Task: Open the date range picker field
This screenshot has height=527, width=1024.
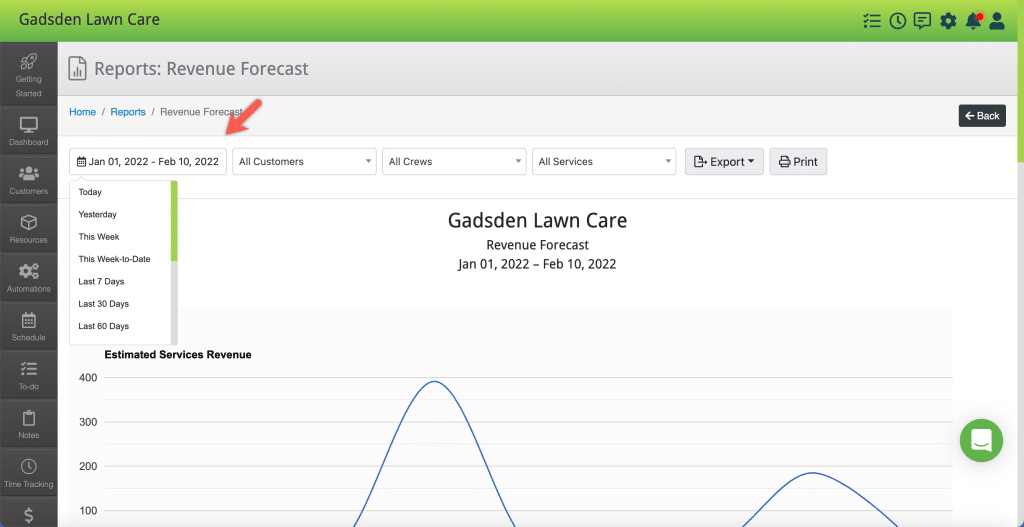Action: point(148,161)
